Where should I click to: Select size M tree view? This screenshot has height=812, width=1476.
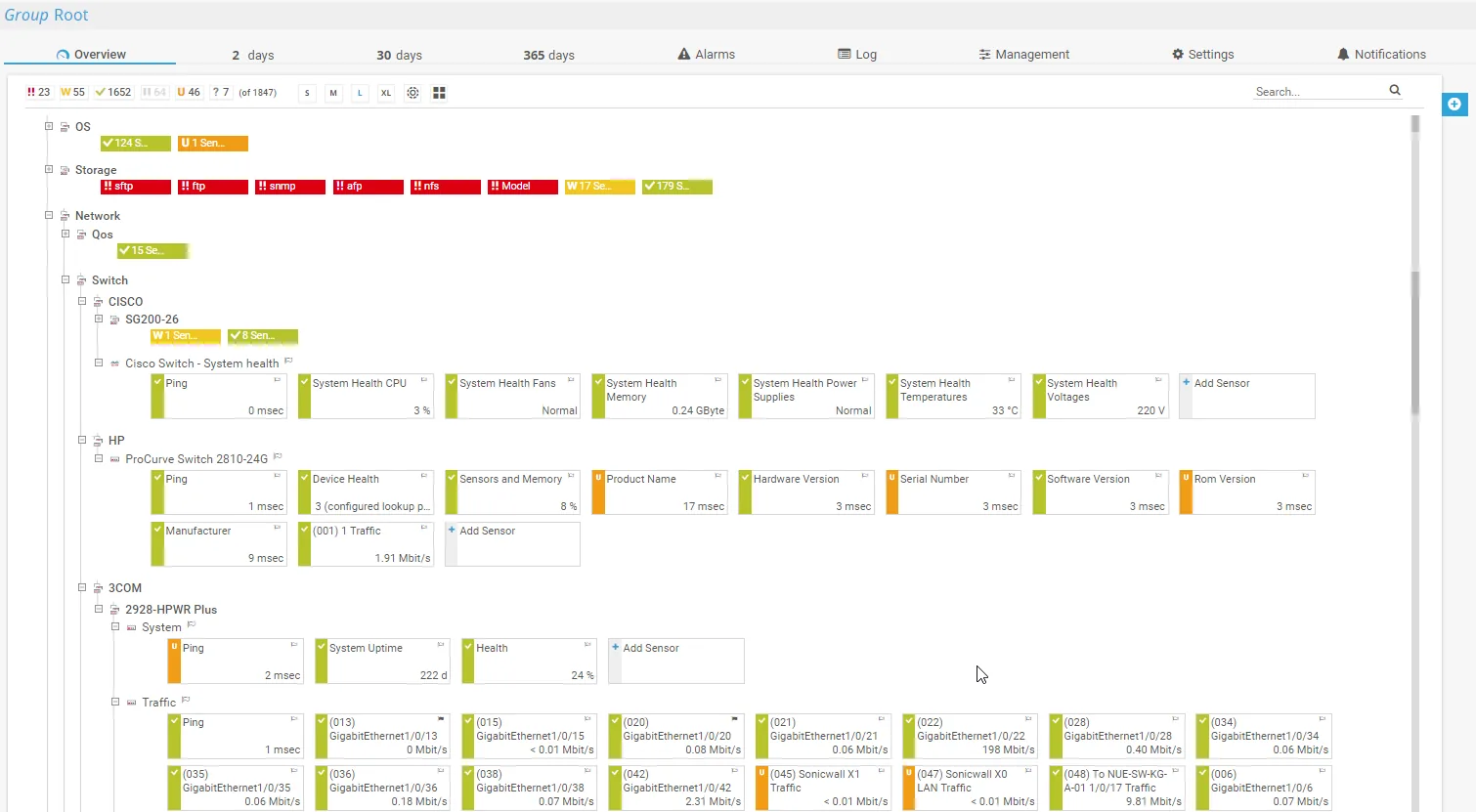pos(333,93)
